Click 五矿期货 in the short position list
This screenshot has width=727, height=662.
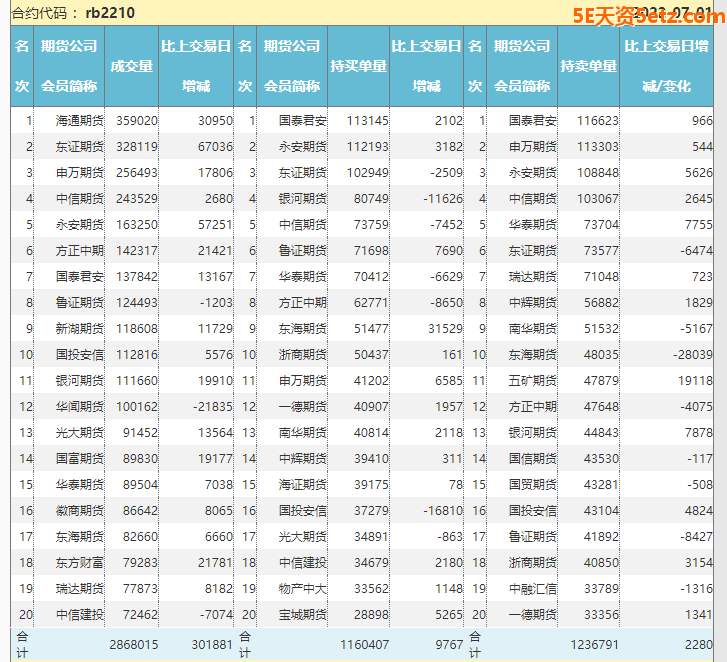(532, 381)
